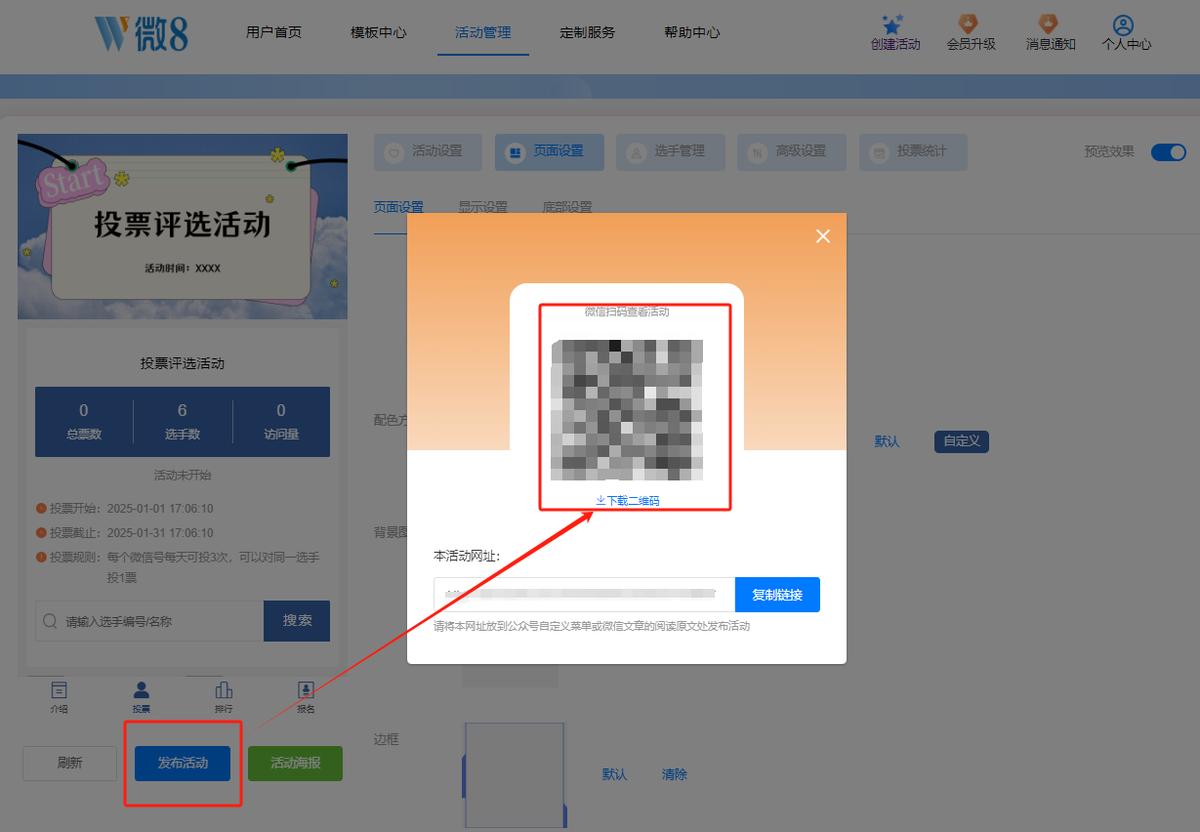The image size is (1200, 832).
Task: Close the QR code popup
Action: pos(823,236)
